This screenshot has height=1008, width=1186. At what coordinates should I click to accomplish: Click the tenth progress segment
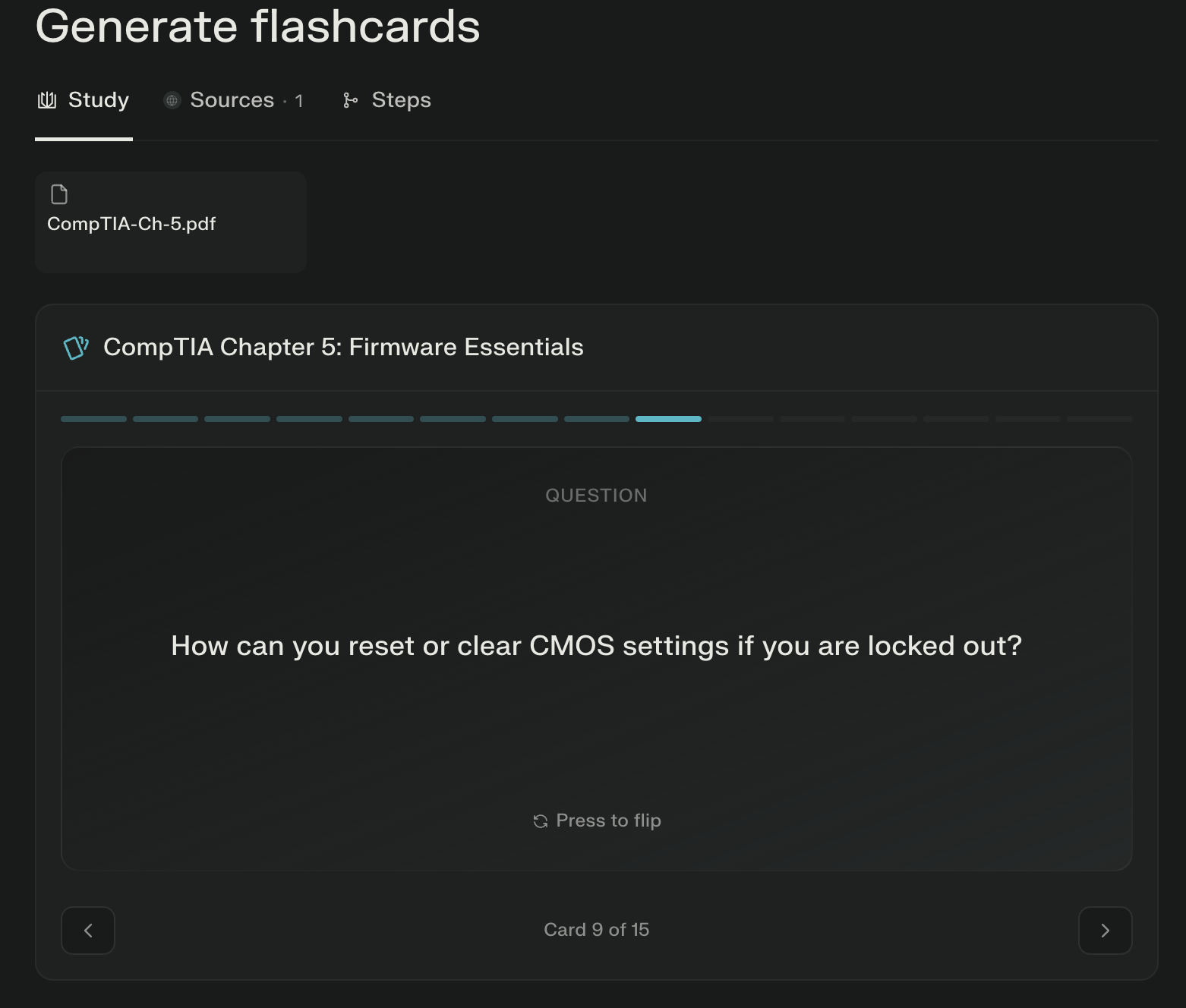pyautogui.click(x=740, y=419)
